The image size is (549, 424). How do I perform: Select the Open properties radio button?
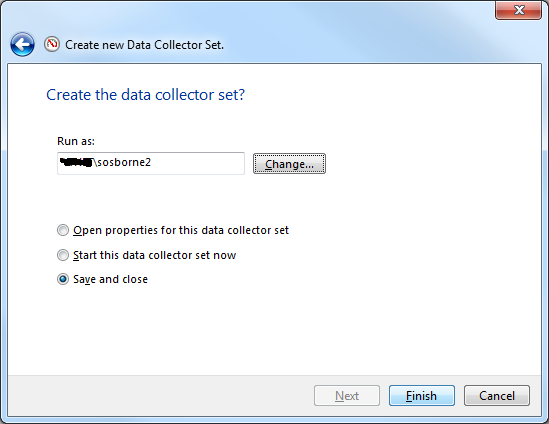pyautogui.click(x=63, y=230)
